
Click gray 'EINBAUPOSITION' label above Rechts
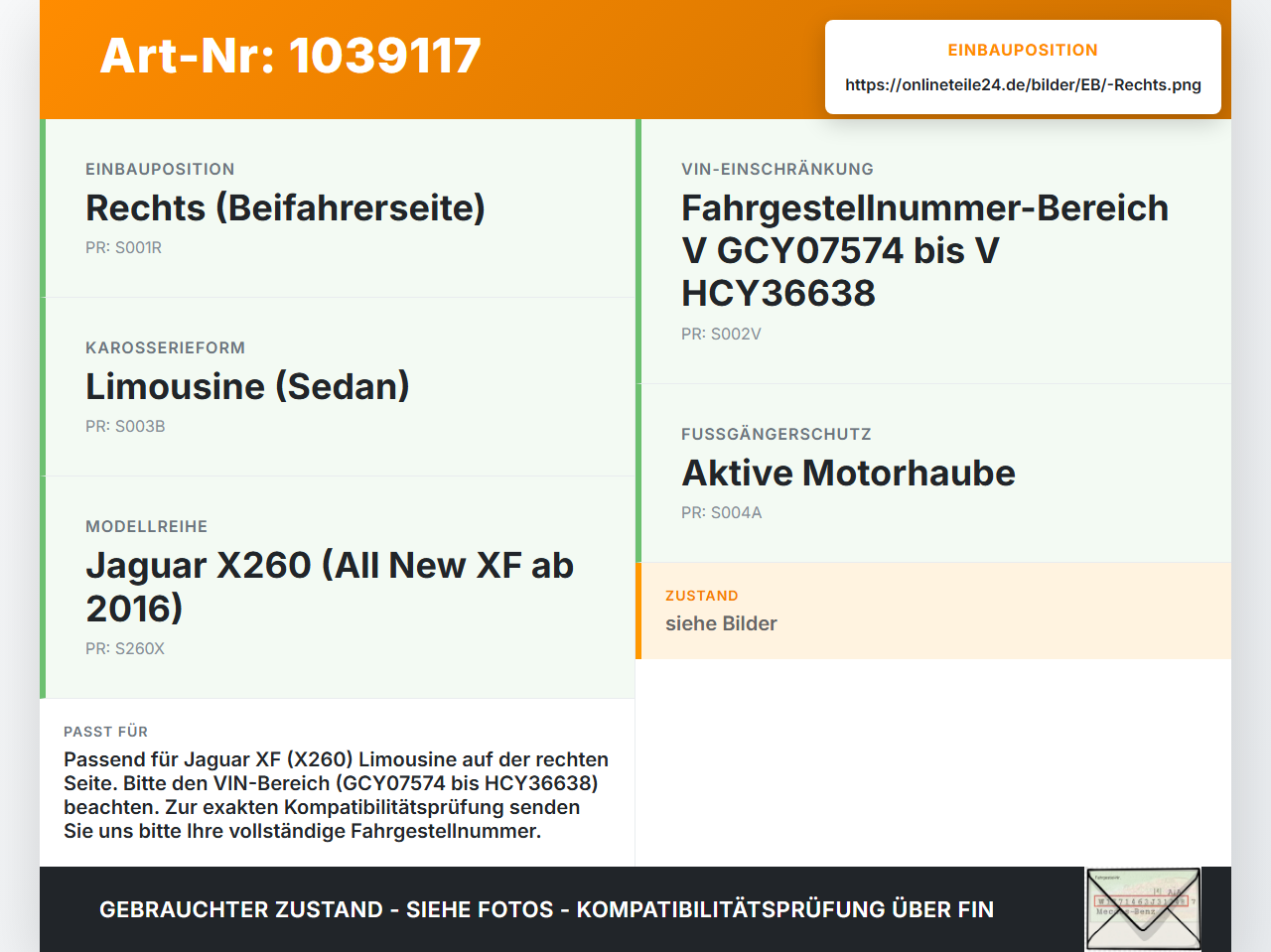coord(160,169)
